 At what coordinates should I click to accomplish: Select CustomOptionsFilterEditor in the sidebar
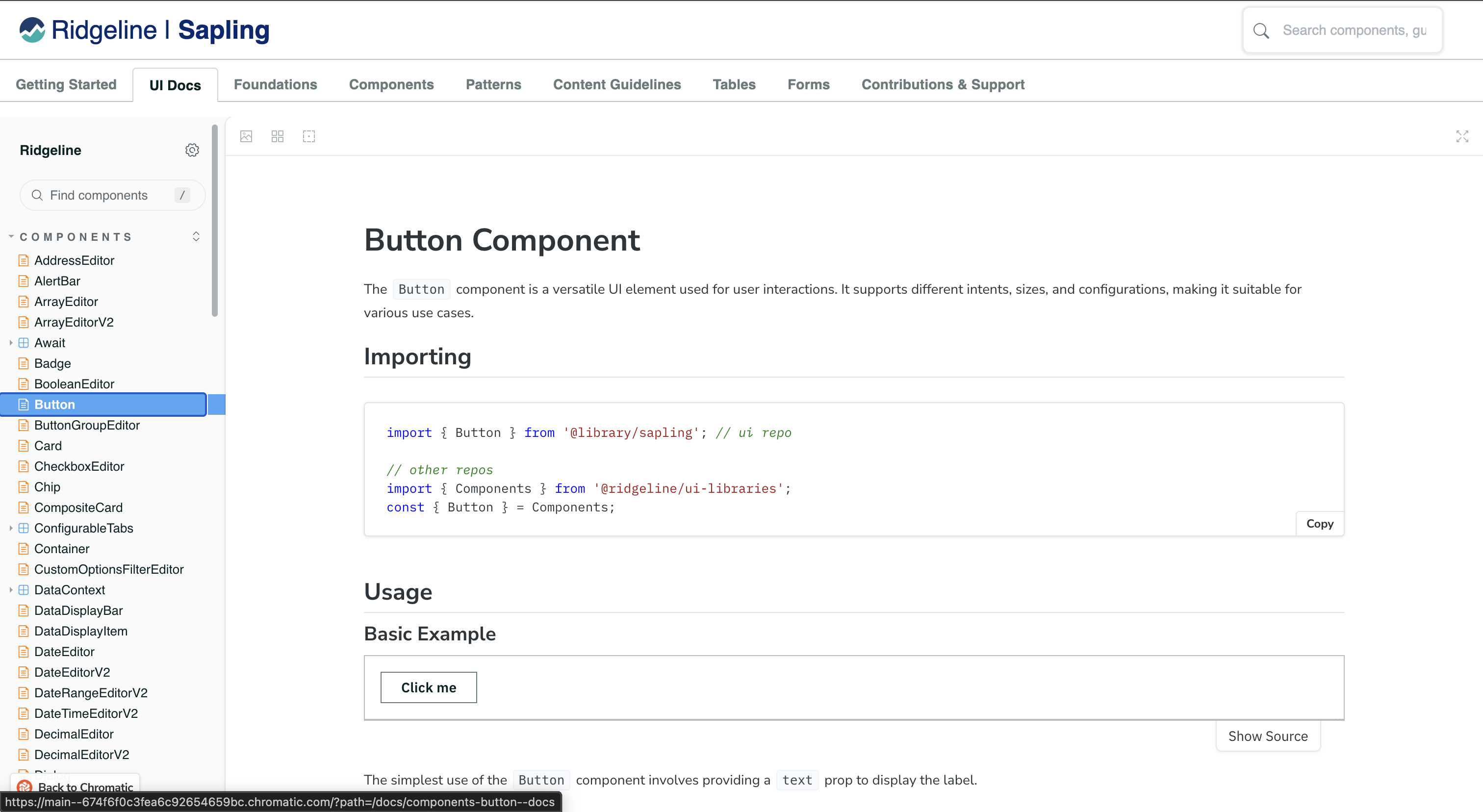click(109, 570)
